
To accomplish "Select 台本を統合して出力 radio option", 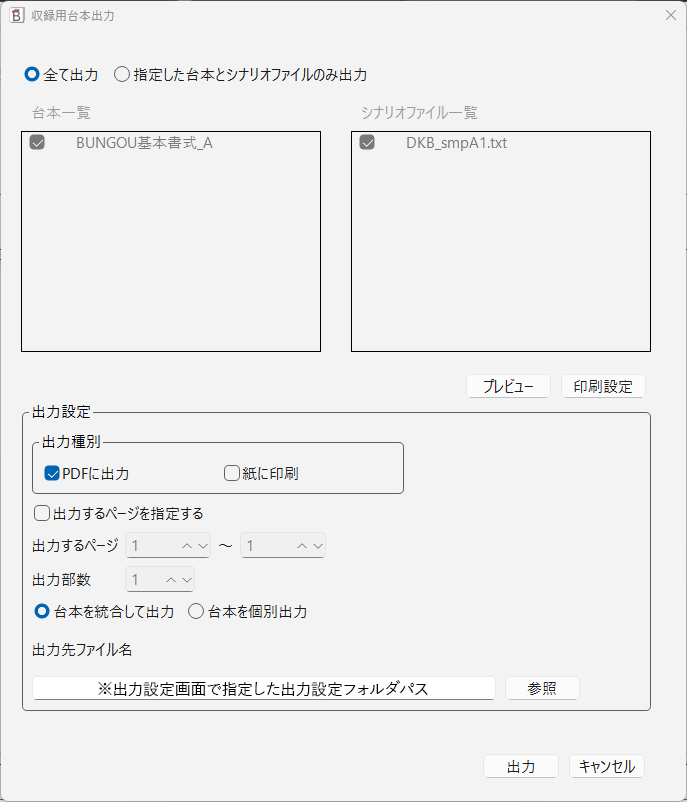I will [x=104, y=612].
